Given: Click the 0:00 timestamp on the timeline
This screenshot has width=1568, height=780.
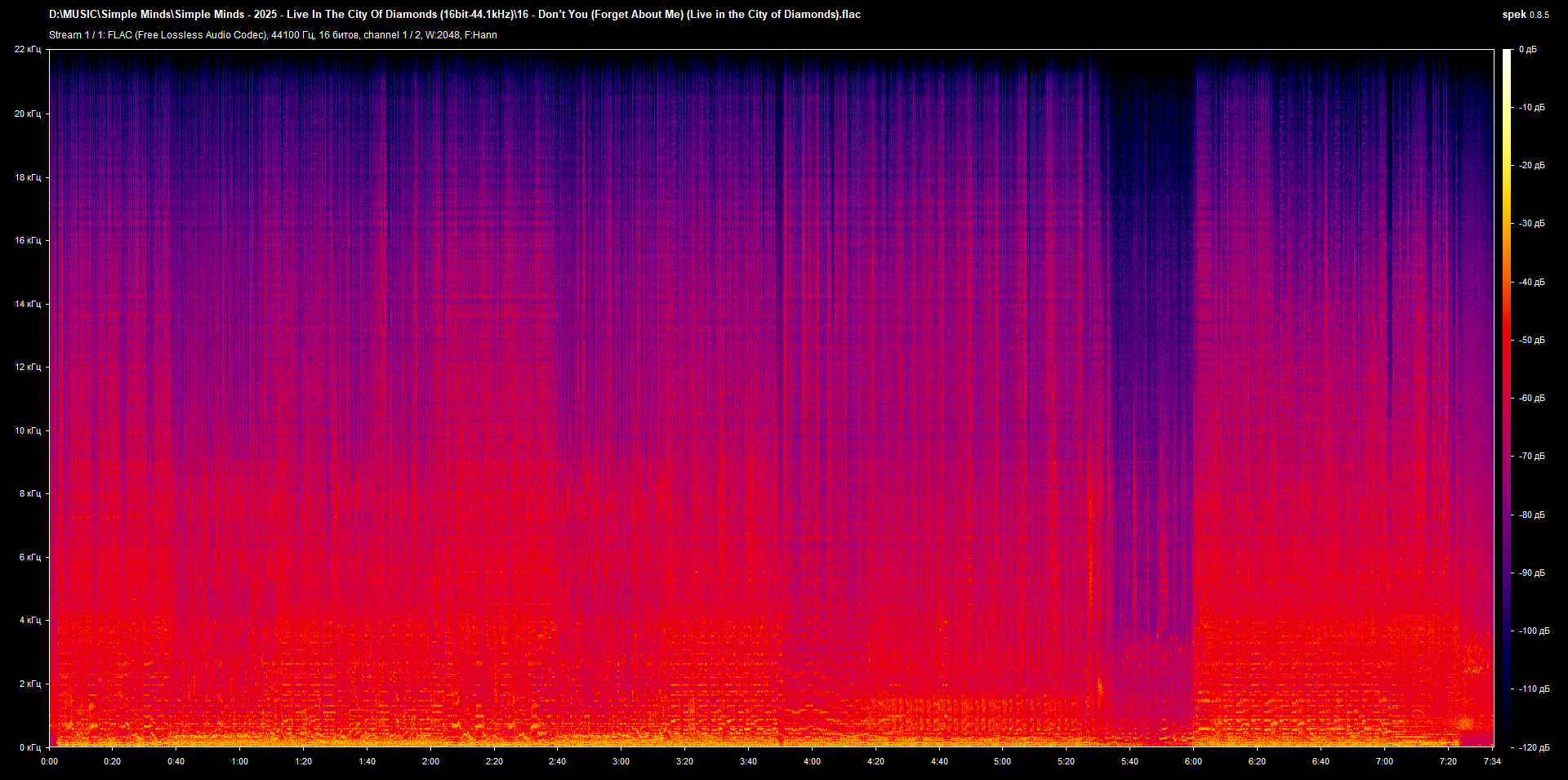Looking at the screenshot, I should 49,760.
